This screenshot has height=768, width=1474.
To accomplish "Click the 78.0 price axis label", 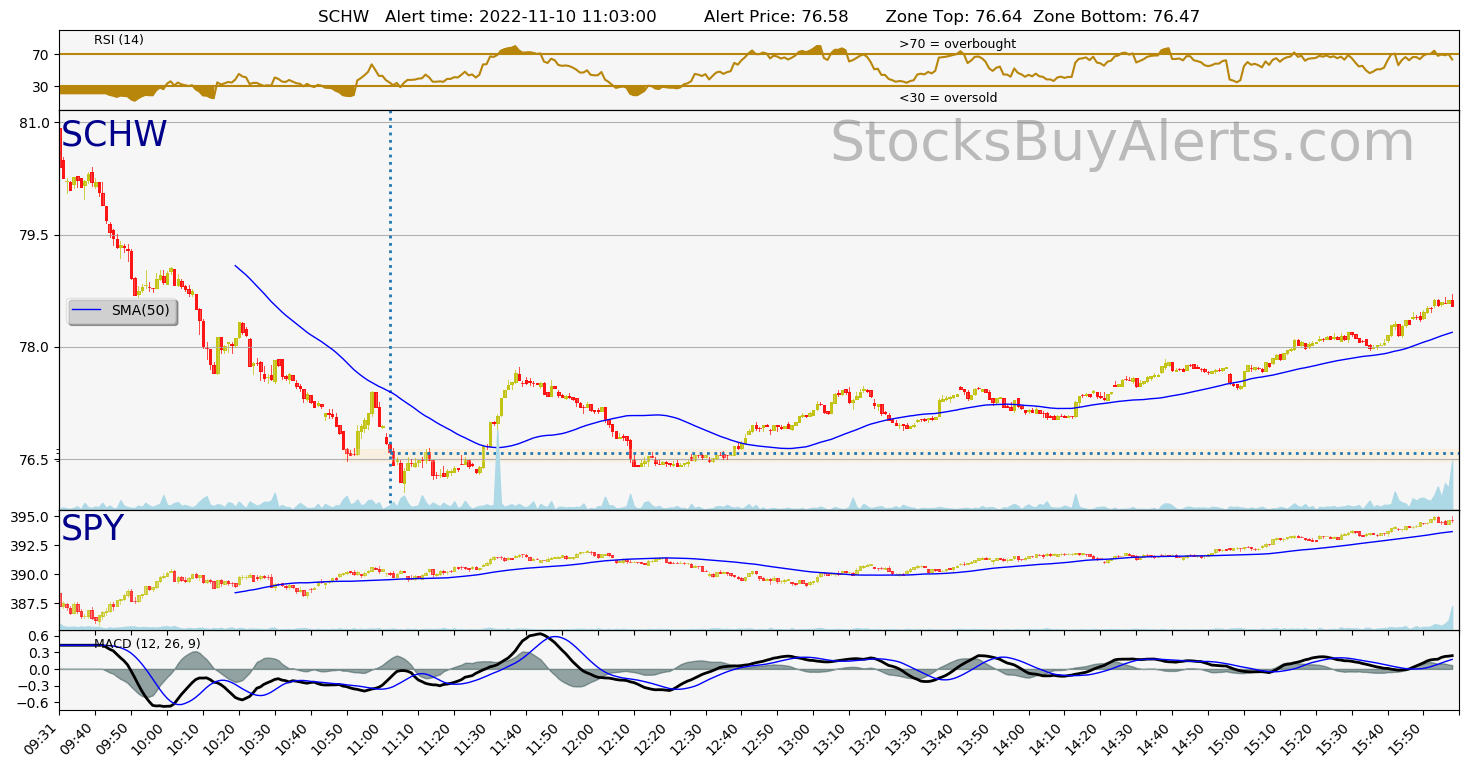I will [34, 348].
